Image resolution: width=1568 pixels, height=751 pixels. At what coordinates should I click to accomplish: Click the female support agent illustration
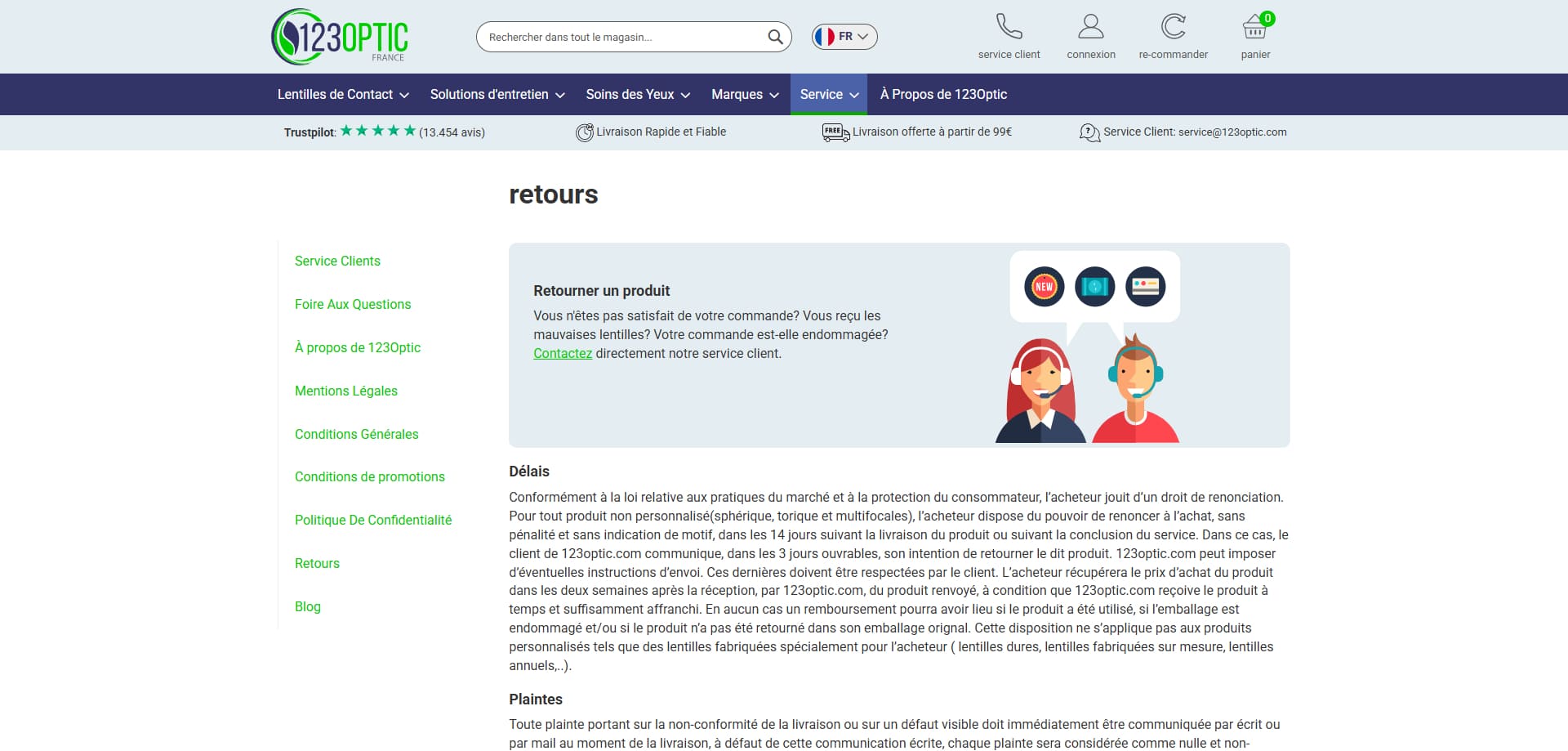[x=1040, y=391]
